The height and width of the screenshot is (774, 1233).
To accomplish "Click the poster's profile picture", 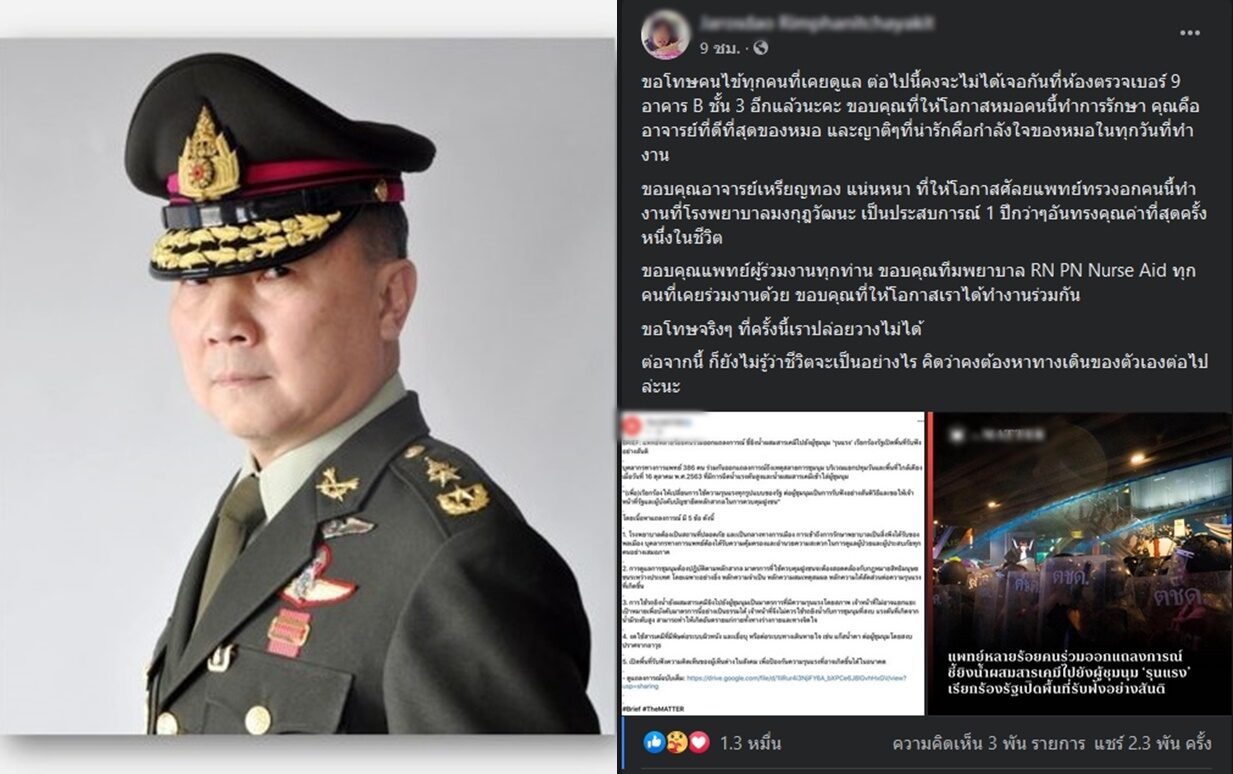I will (x=665, y=35).
